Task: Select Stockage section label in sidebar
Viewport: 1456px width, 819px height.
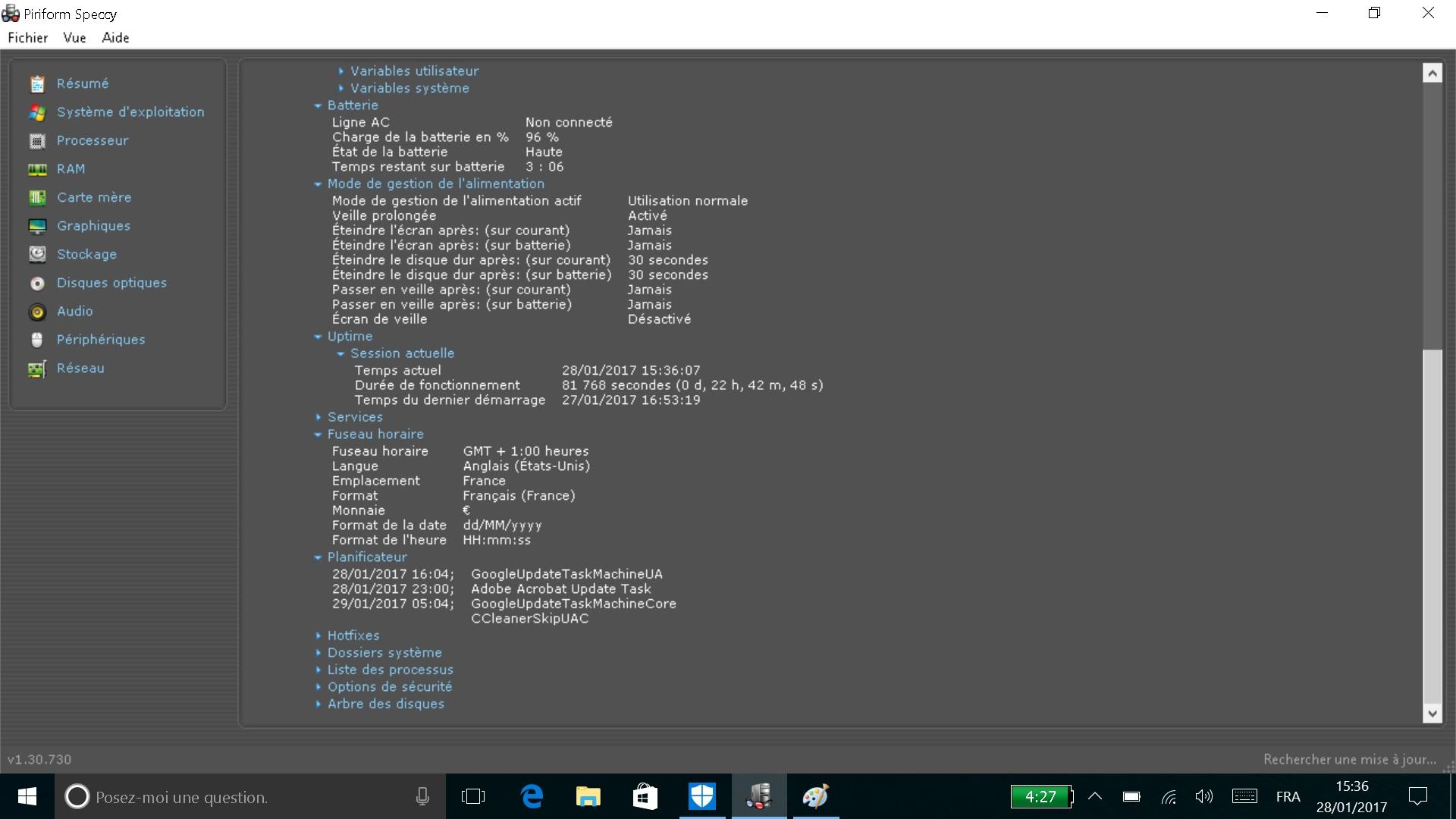Action: pyautogui.click(x=86, y=254)
